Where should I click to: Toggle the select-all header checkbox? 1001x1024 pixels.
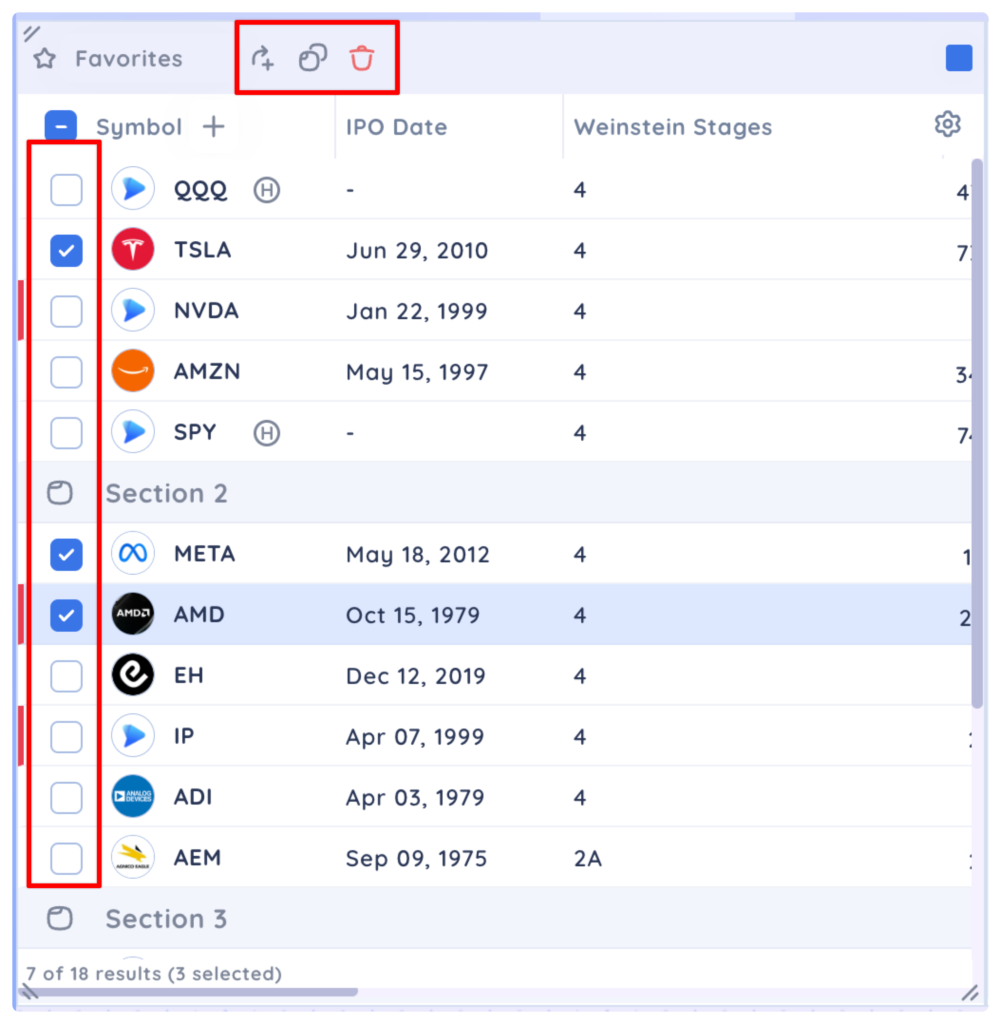[x=61, y=127]
